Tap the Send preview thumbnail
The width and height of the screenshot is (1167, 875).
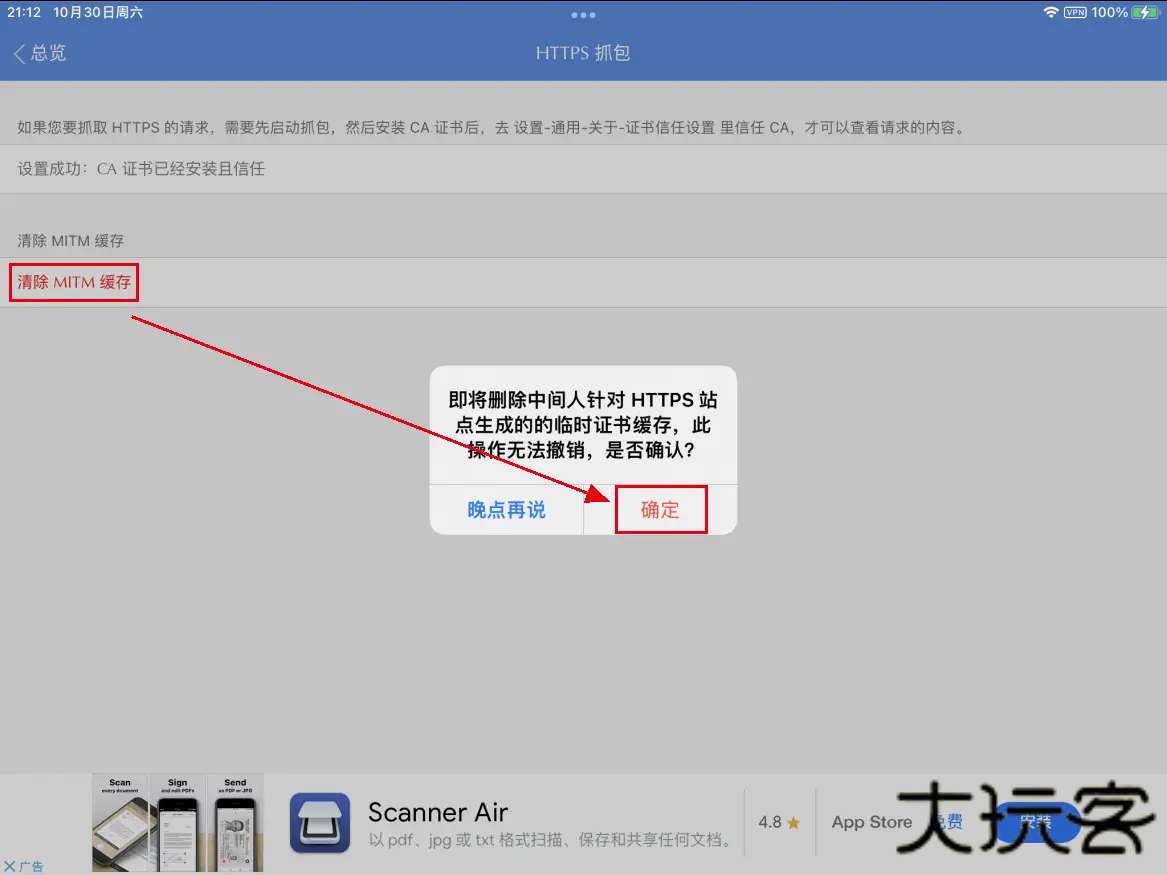234,824
